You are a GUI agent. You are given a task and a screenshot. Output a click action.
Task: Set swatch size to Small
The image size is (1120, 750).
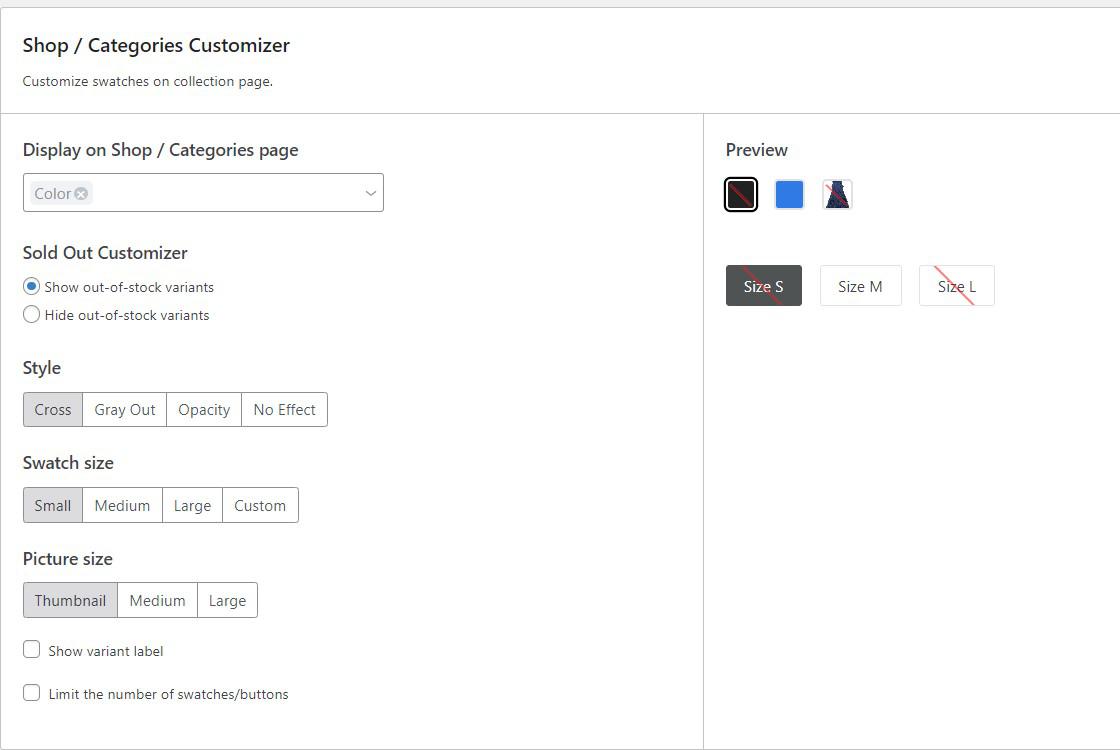52,505
